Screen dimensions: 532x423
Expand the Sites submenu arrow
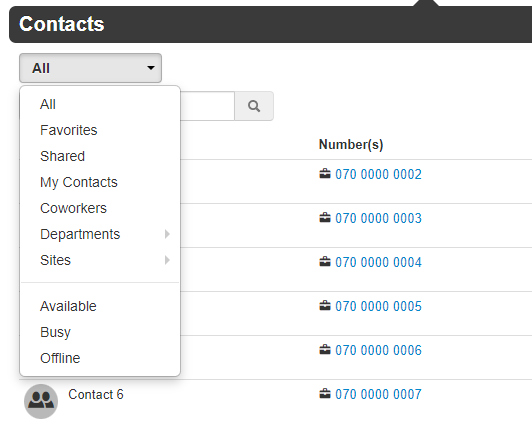tap(167, 260)
